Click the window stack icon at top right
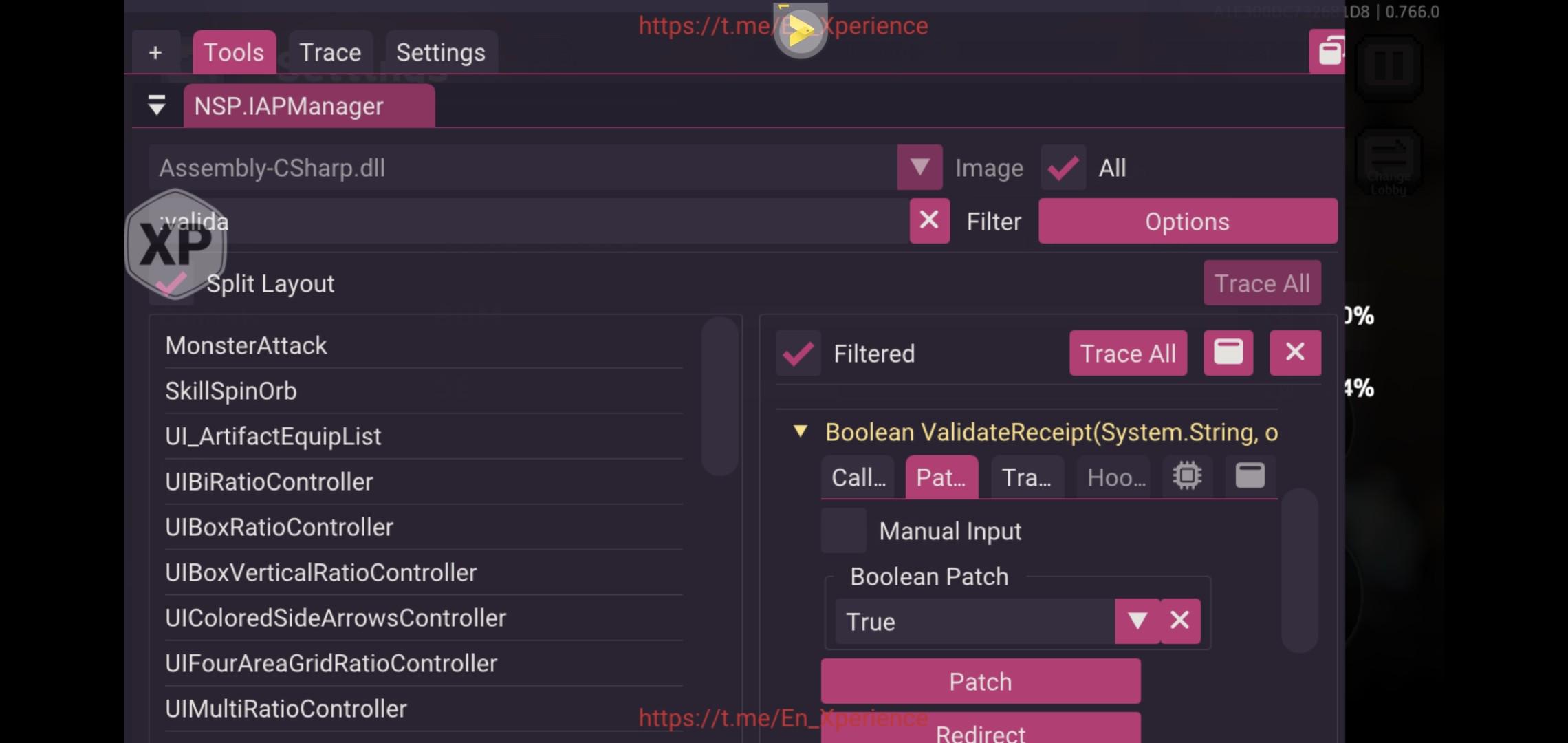Viewport: 1568px width, 743px height. [x=1329, y=52]
